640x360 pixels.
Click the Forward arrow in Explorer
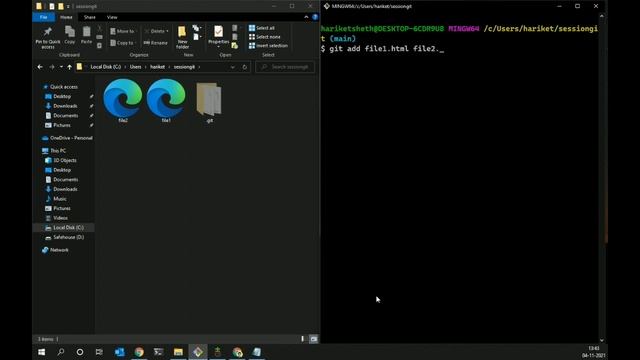tap(52, 67)
